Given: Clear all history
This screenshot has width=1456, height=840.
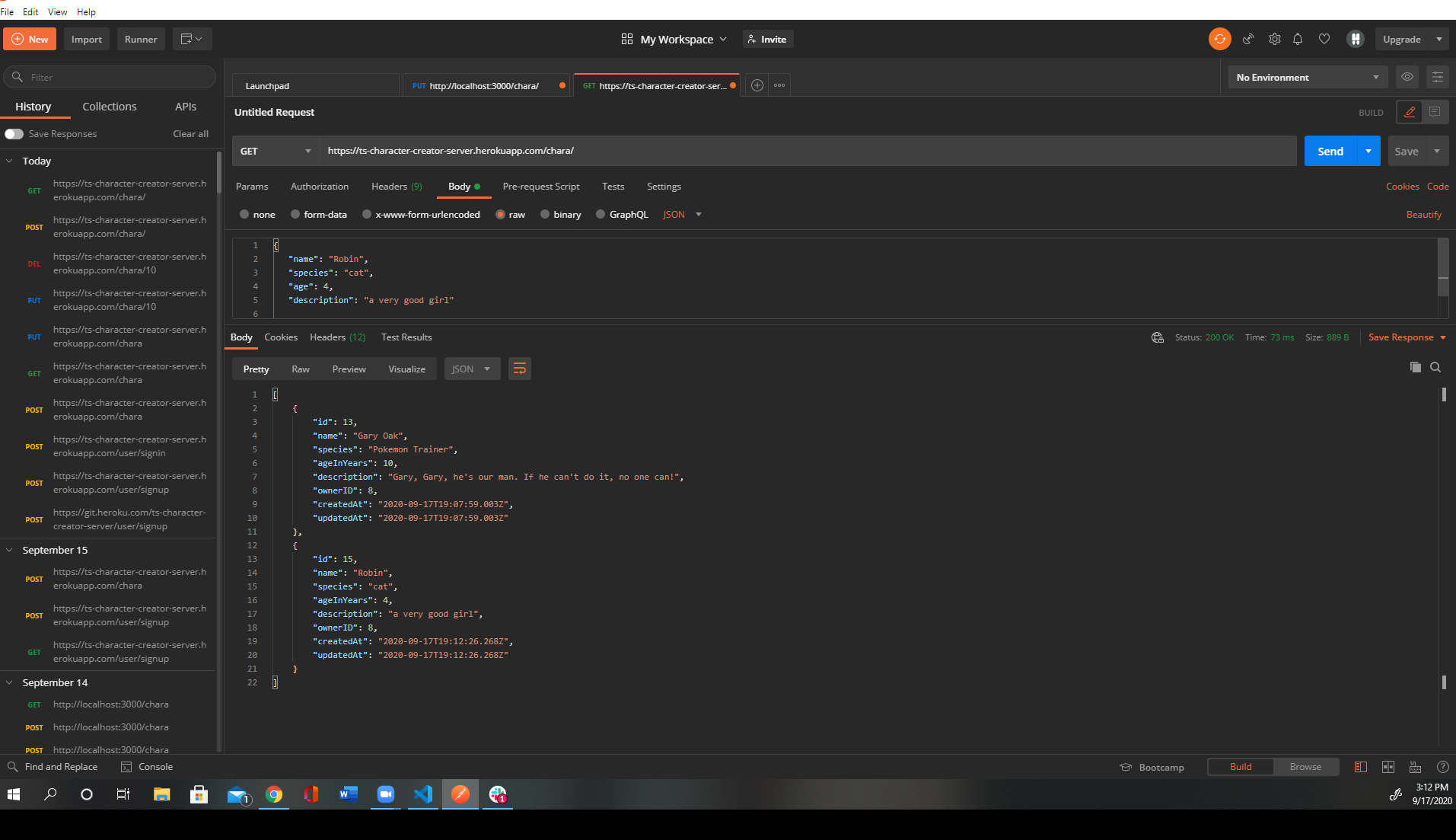Looking at the screenshot, I should point(190,134).
